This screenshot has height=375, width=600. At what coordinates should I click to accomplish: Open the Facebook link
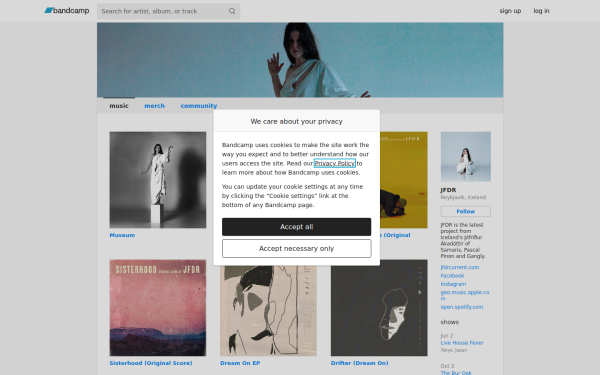452,276
